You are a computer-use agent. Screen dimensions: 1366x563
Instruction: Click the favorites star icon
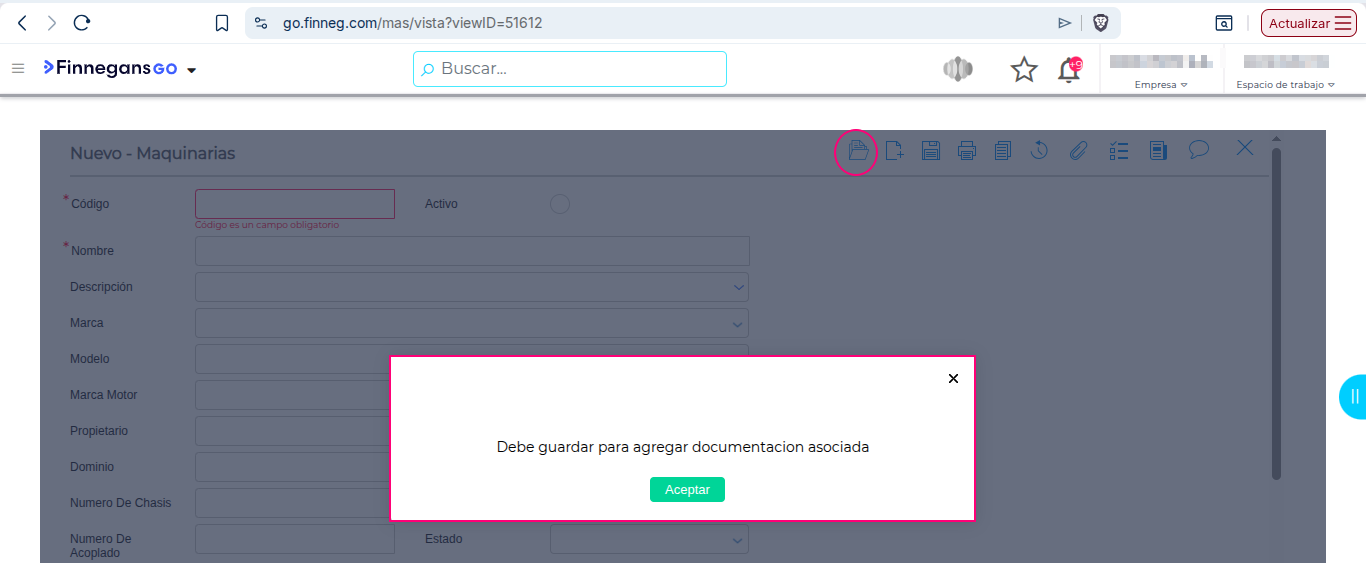tap(1024, 69)
